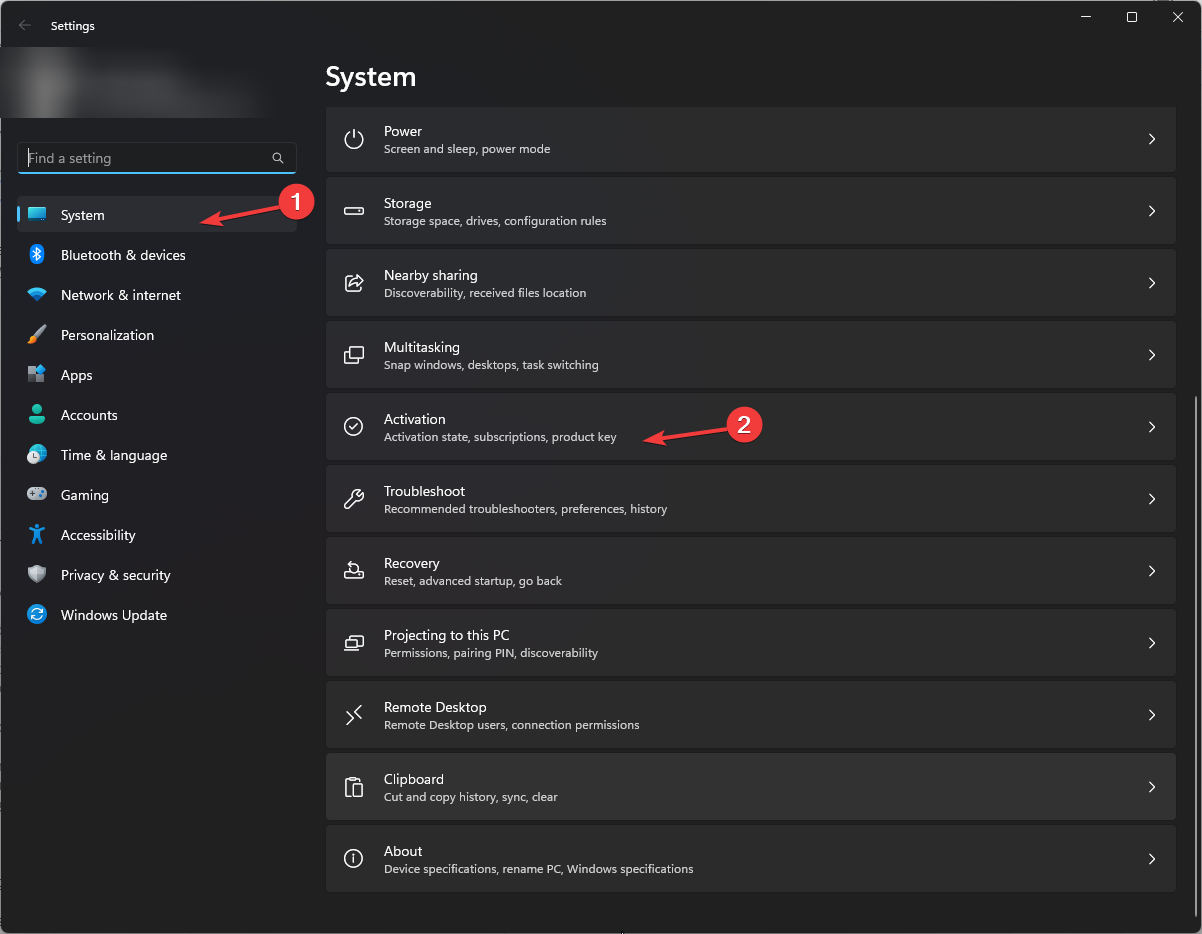Go back using the back arrow
1202x934 pixels.
pyautogui.click(x=25, y=26)
